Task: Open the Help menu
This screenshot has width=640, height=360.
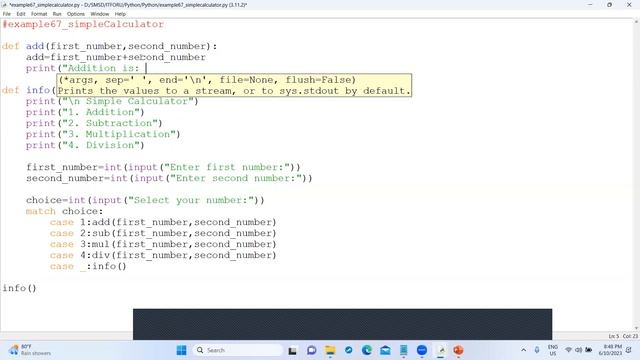Action: pos(120,14)
